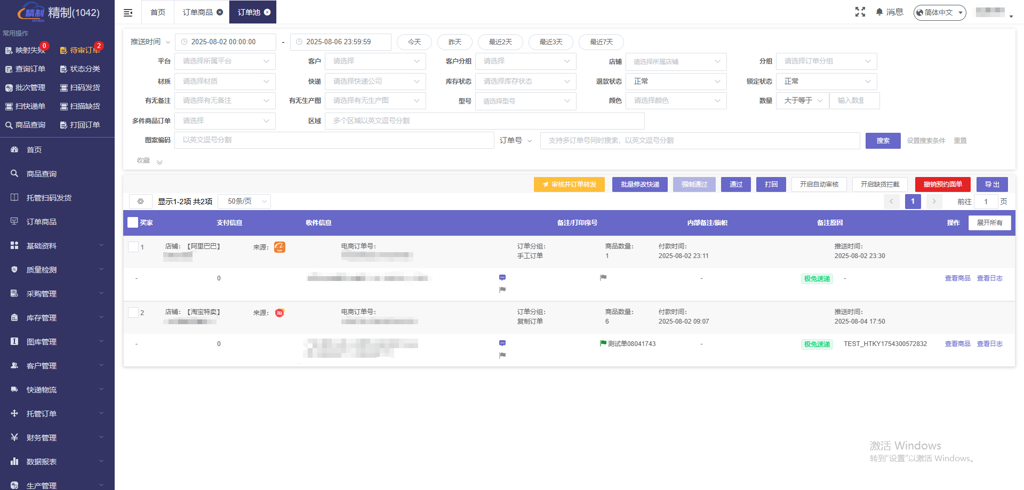Open 映射失败 shortcut in the sidebar
The width and height of the screenshot is (1024, 490).
coord(25,50)
